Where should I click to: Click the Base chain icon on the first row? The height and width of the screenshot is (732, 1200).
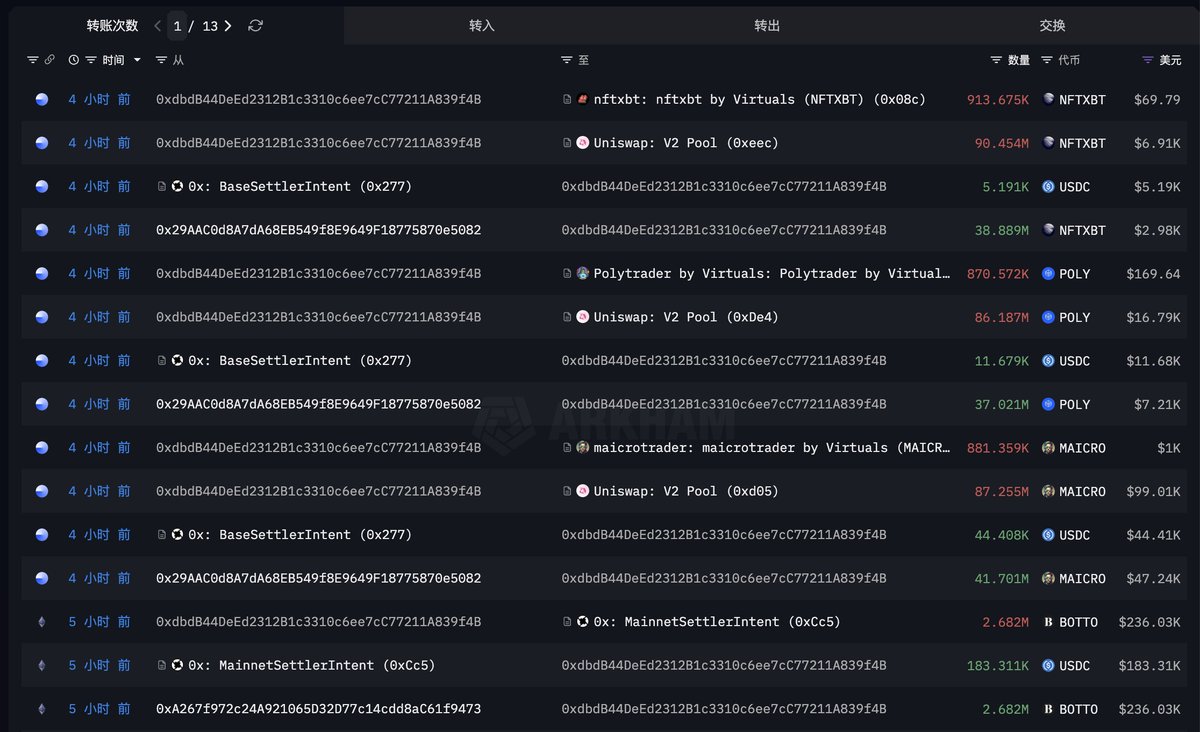[41, 99]
